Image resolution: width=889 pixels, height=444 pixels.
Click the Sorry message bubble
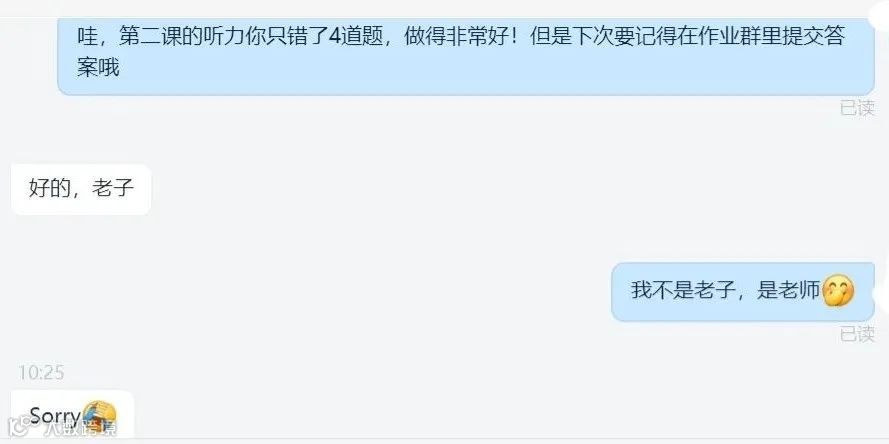tap(73, 414)
